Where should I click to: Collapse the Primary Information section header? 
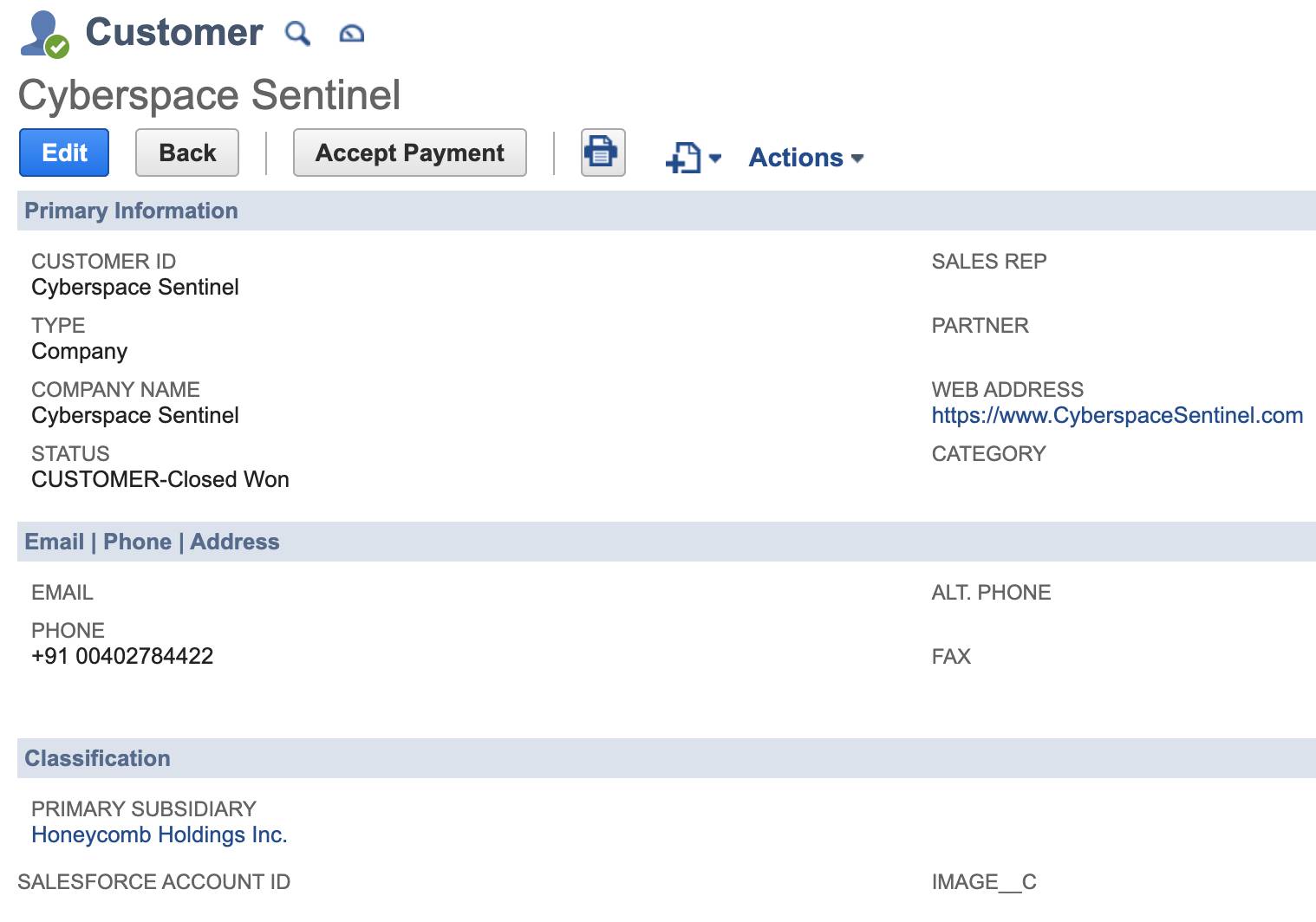(x=132, y=211)
